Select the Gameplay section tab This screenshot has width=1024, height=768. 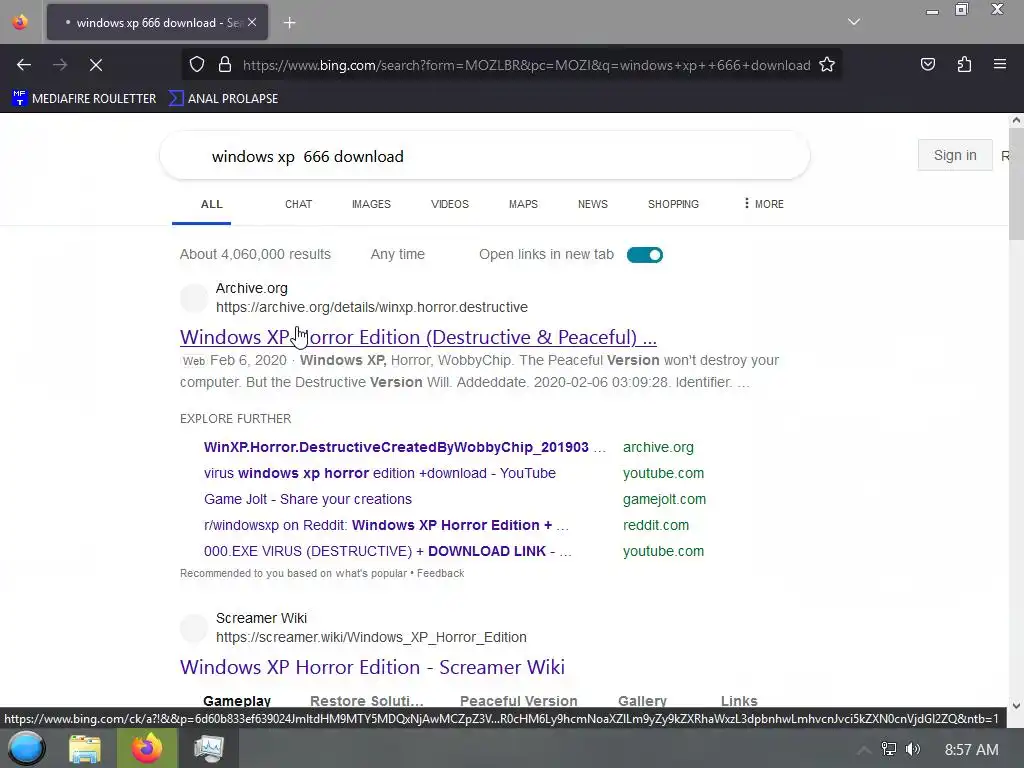237,701
